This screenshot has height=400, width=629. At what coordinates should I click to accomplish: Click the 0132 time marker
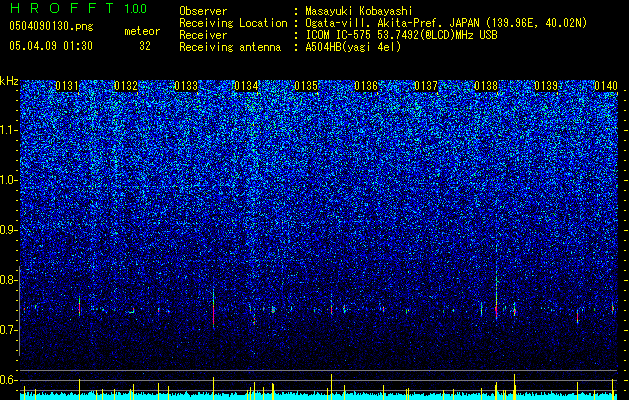[126, 86]
